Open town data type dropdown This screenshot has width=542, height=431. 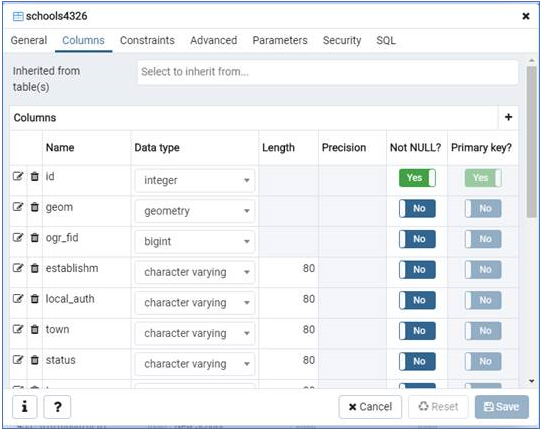[x=195, y=333]
